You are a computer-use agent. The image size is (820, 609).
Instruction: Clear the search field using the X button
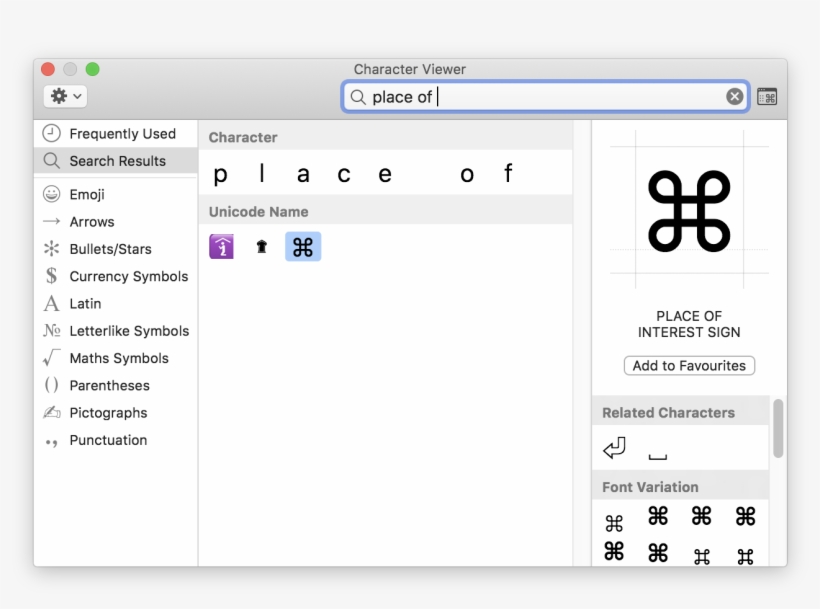734,96
